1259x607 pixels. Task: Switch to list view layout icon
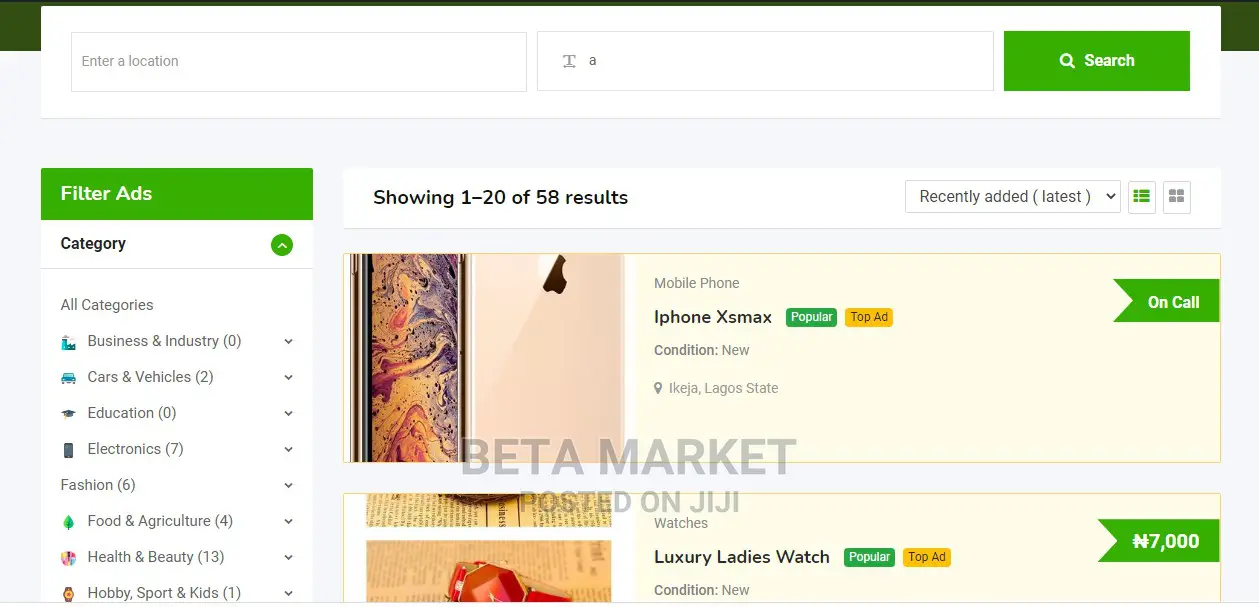tap(1142, 197)
